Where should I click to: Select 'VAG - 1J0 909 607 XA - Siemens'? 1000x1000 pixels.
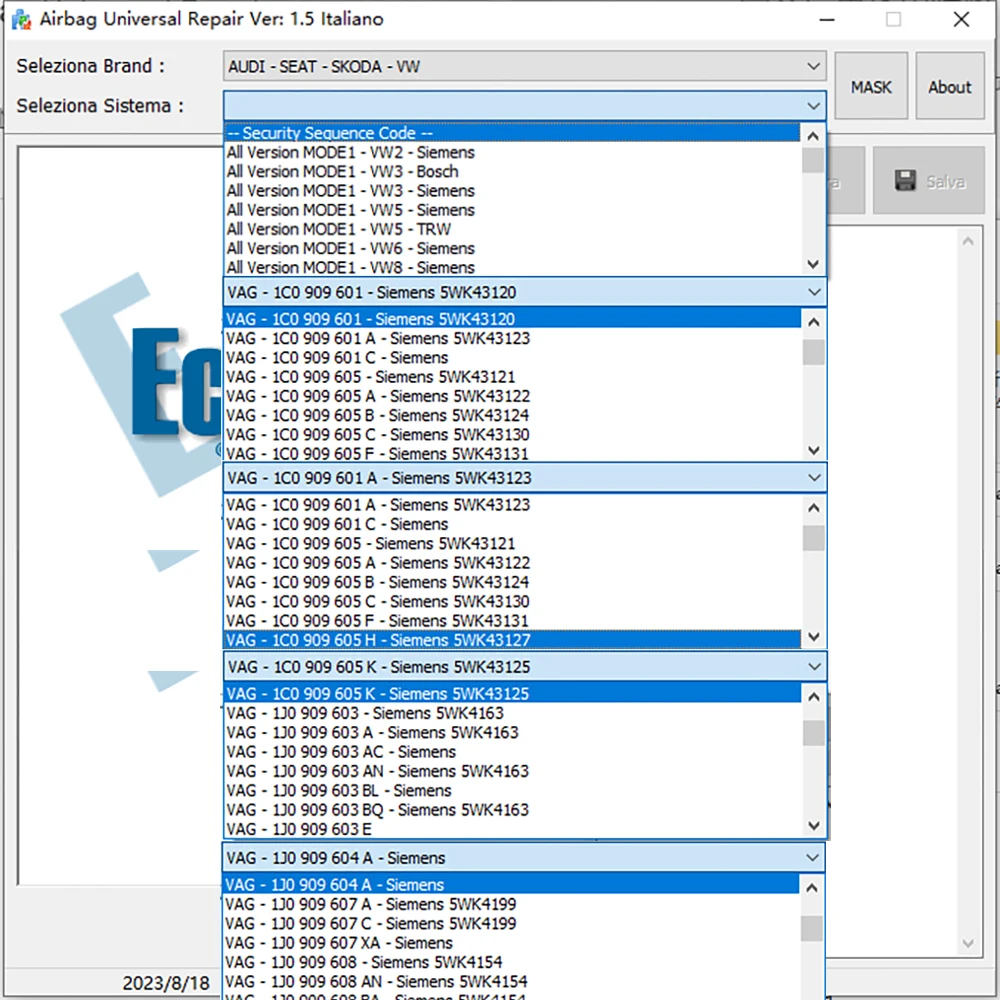click(511, 943)
